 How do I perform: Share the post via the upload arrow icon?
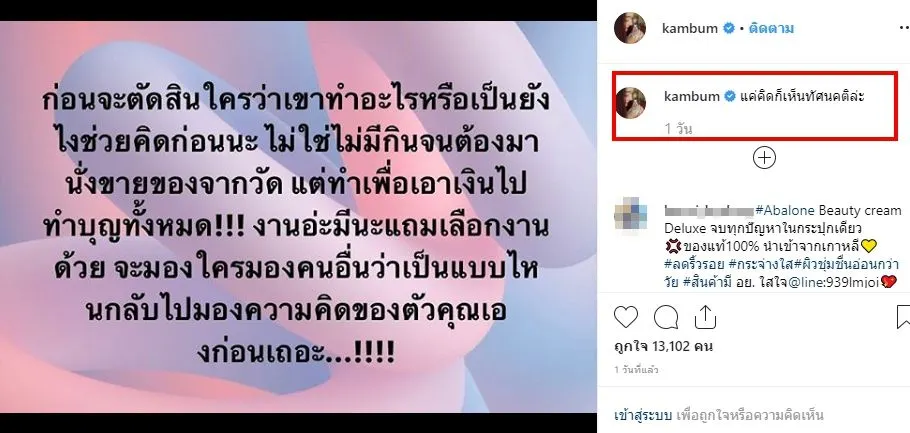click(x=706, y=317)
